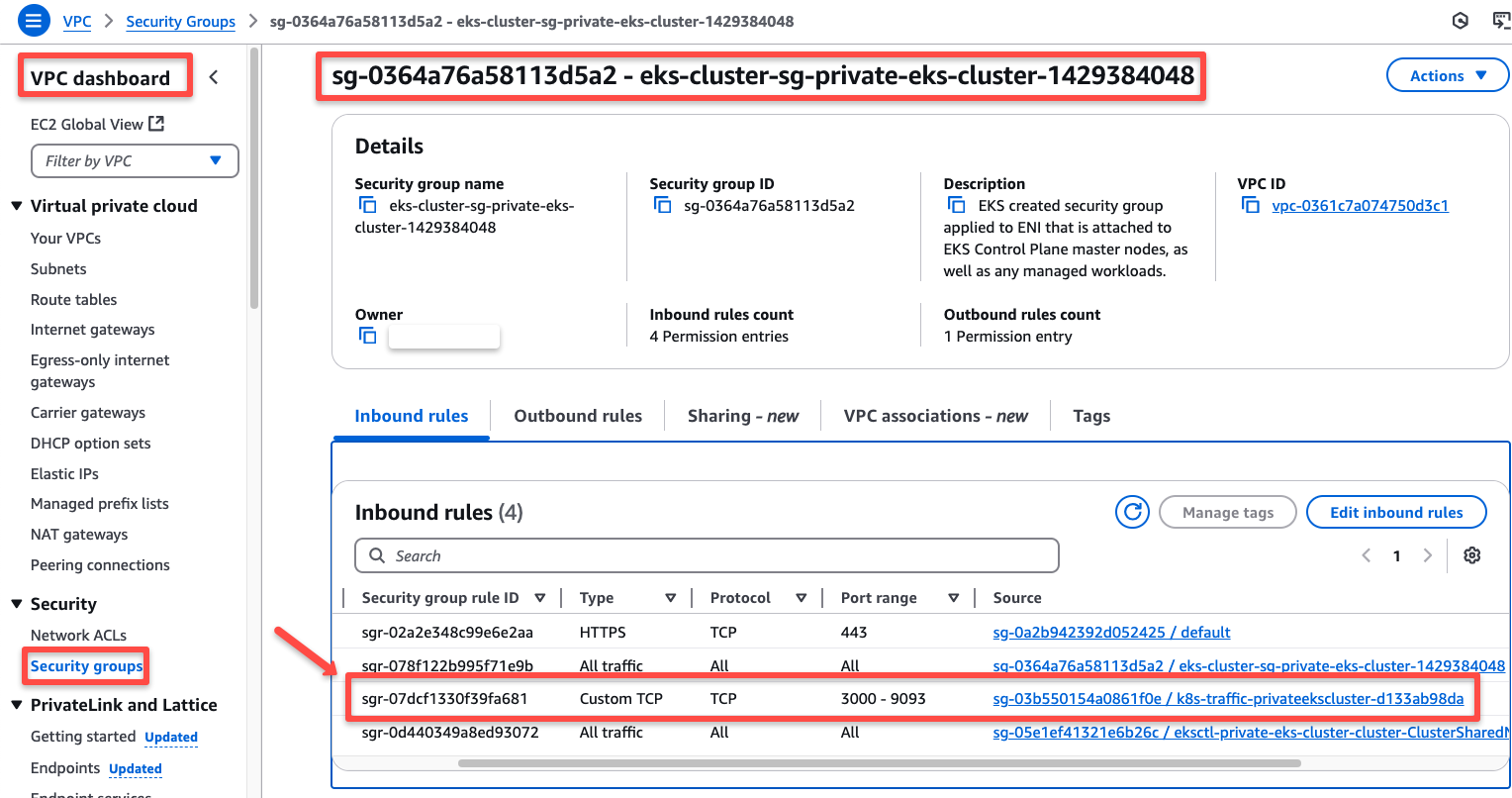Open NAT gateways in sidebar

click(79, 534)
